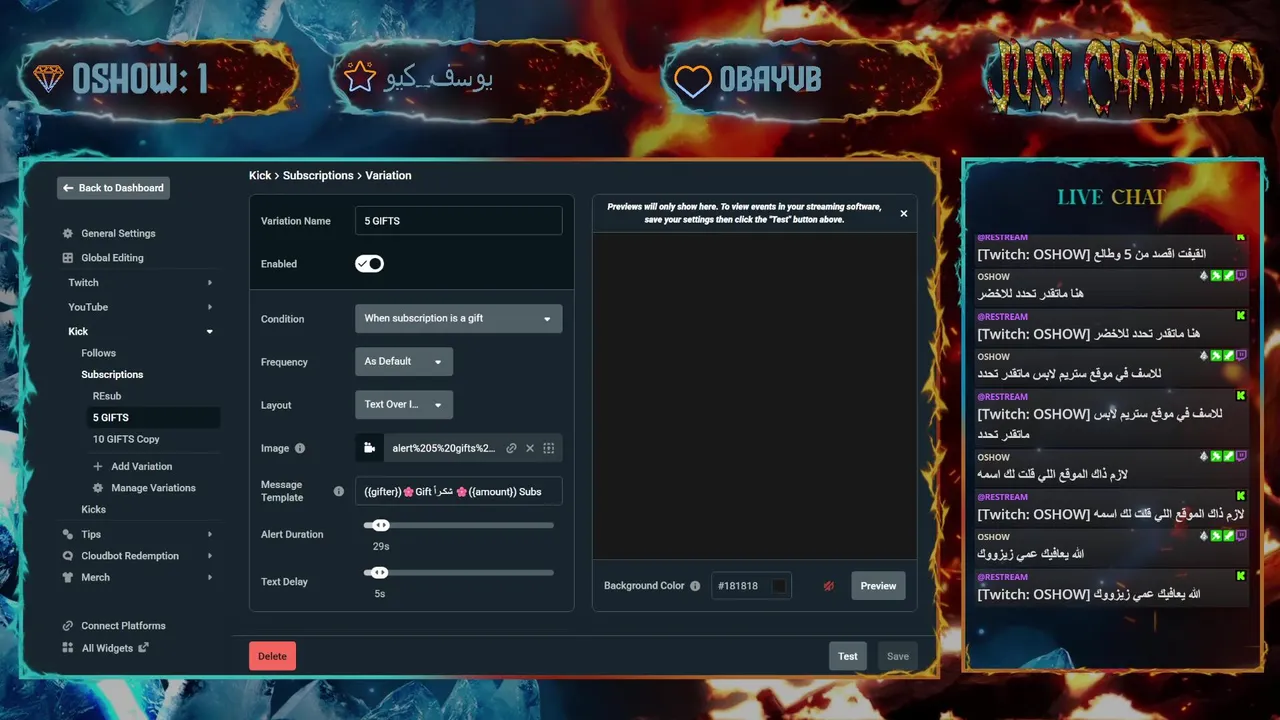Screen dimensions: 1280x720
Task: Click the Test button
Action: click(848, 656)
